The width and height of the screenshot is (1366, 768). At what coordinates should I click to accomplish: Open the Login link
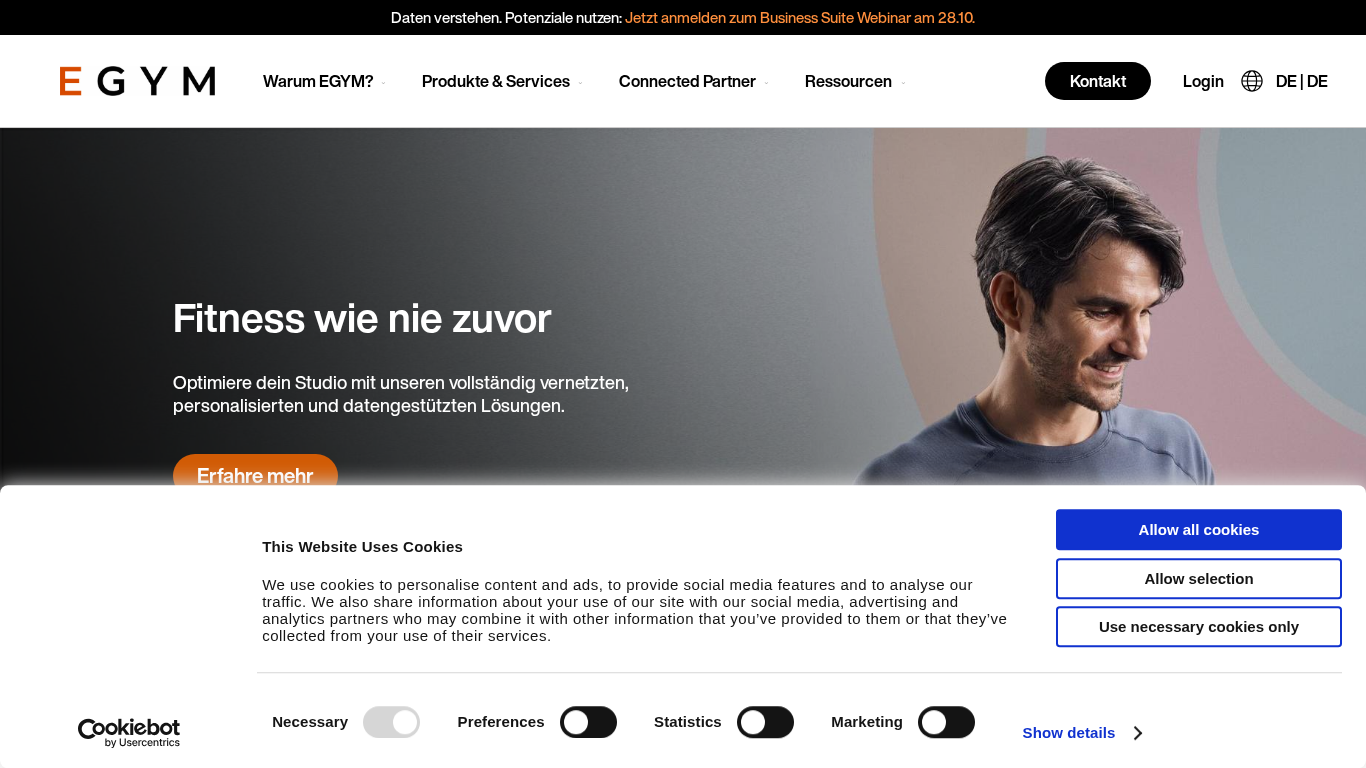pyautogui.click(x=1203, y=81)
